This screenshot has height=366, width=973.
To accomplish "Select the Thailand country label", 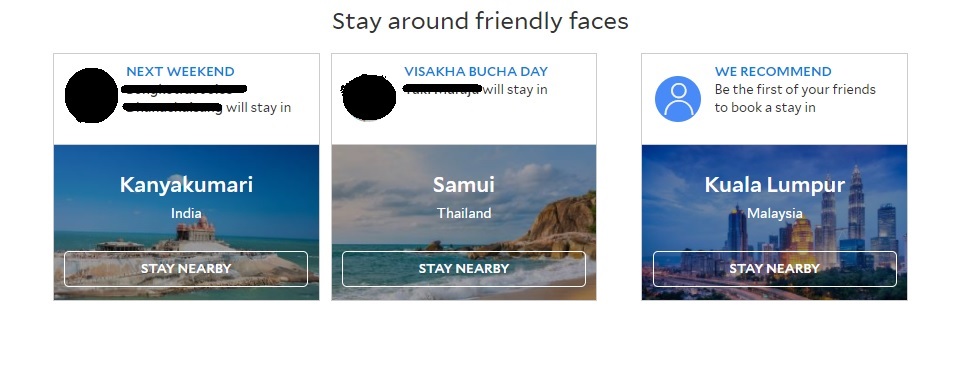I will (x=464, y=213).
